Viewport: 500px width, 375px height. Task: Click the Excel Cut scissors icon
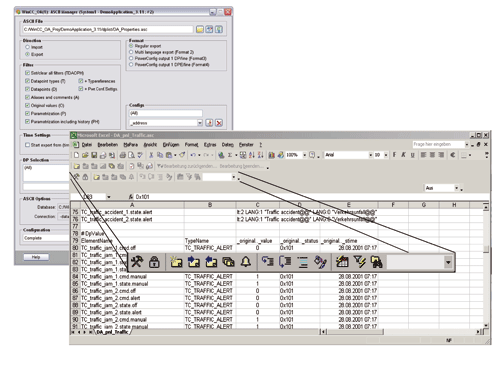click(x=151, y=155)
